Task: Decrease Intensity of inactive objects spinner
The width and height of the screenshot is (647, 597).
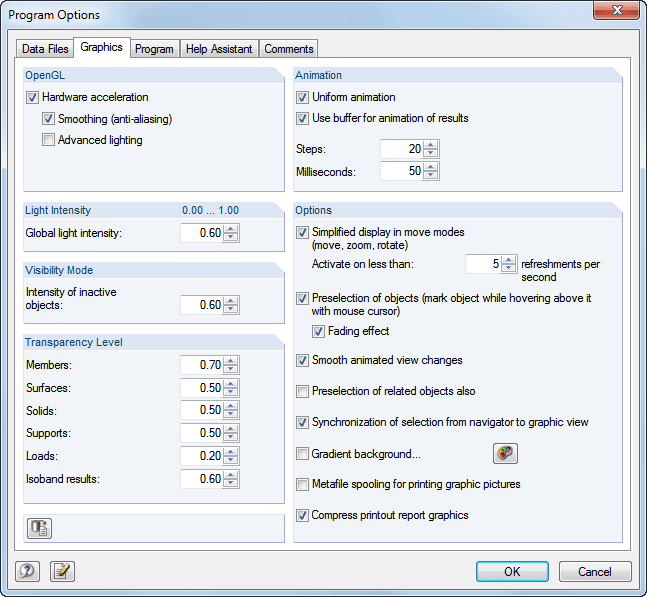Action: point(231,309)
